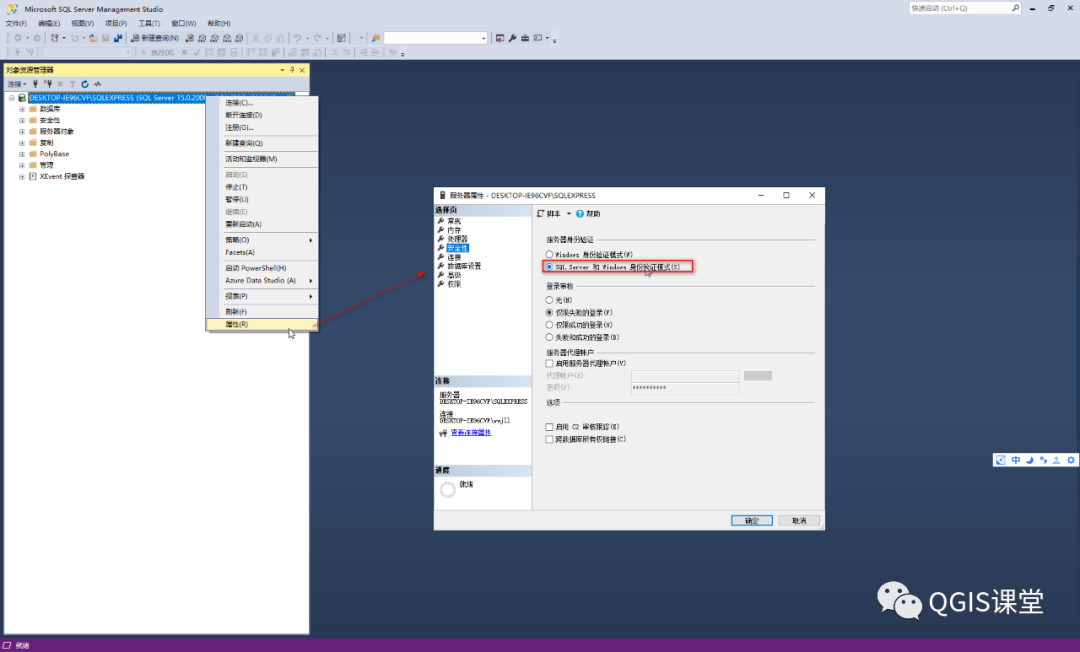Click the 脚本 script icon in dialog toolbar

click(x=541, y=213)
